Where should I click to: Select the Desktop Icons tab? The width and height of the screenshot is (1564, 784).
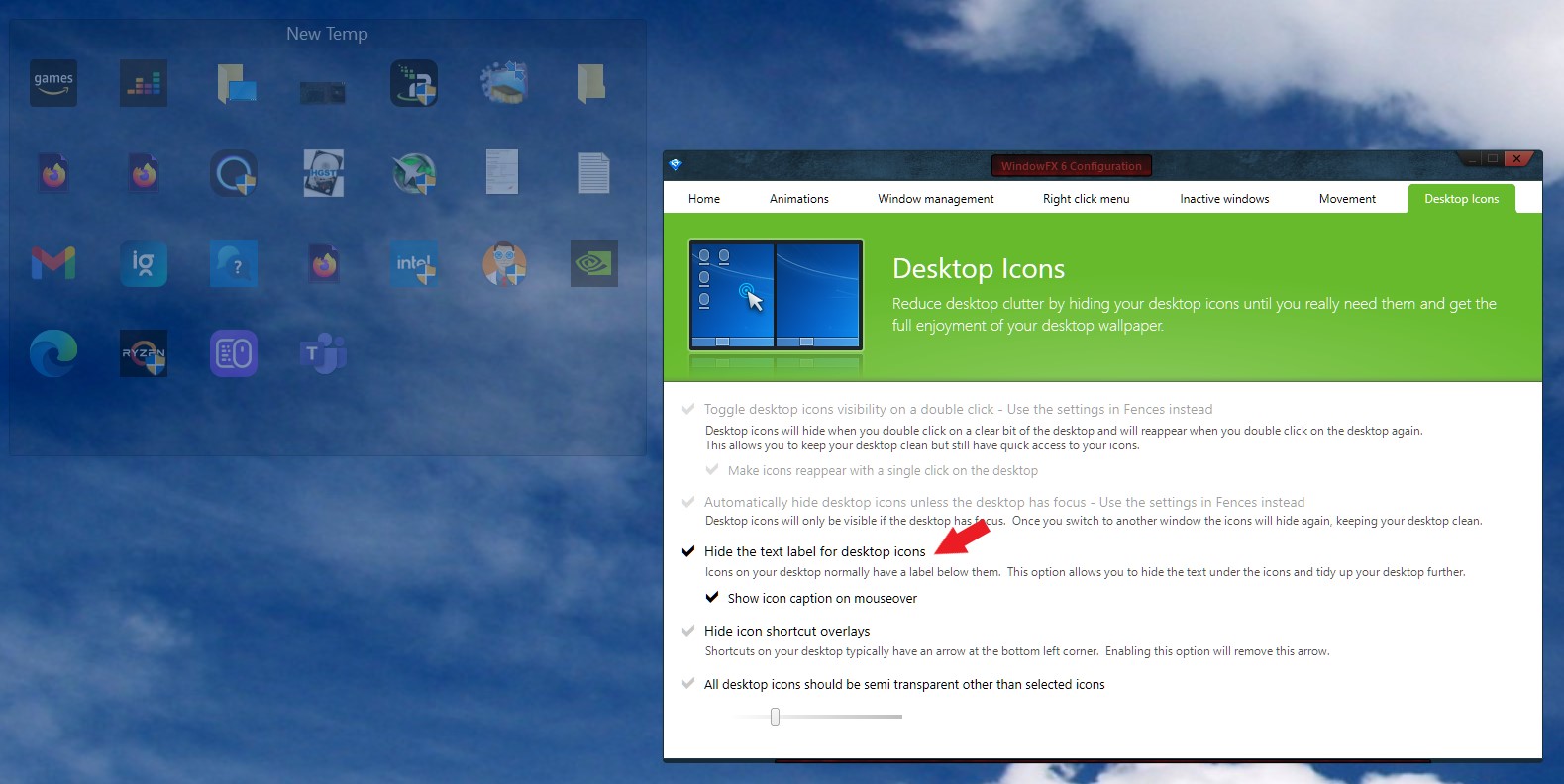tap(1462, 199)
